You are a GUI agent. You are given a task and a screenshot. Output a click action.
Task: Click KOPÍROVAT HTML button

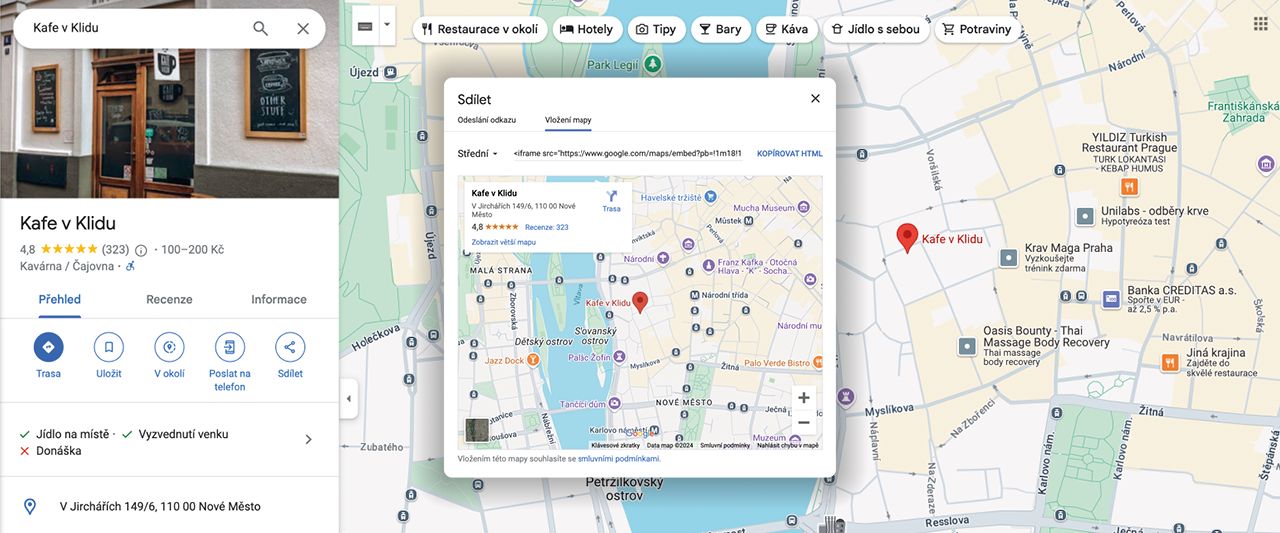[790, 154]
